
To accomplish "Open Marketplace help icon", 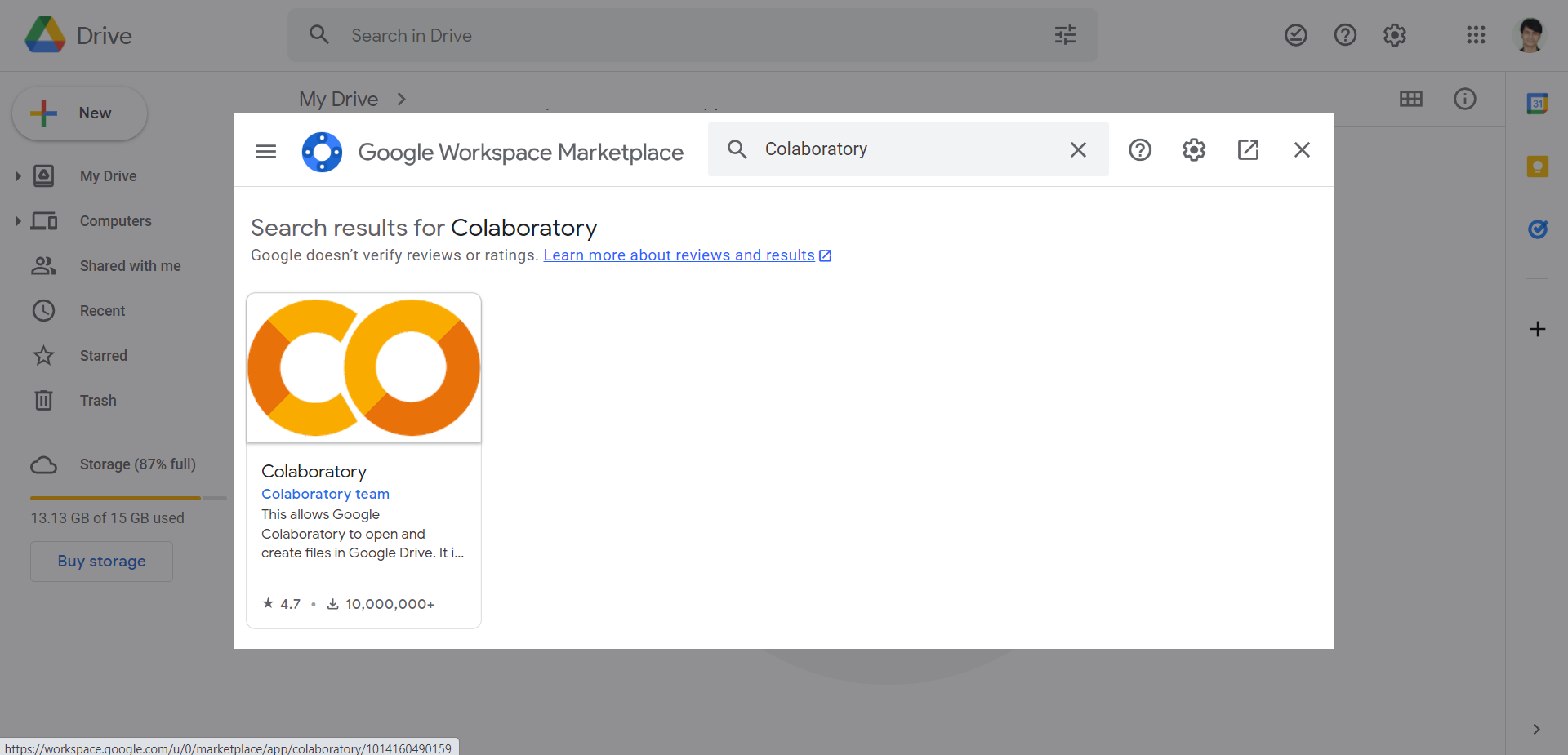I will point(1140,149).
